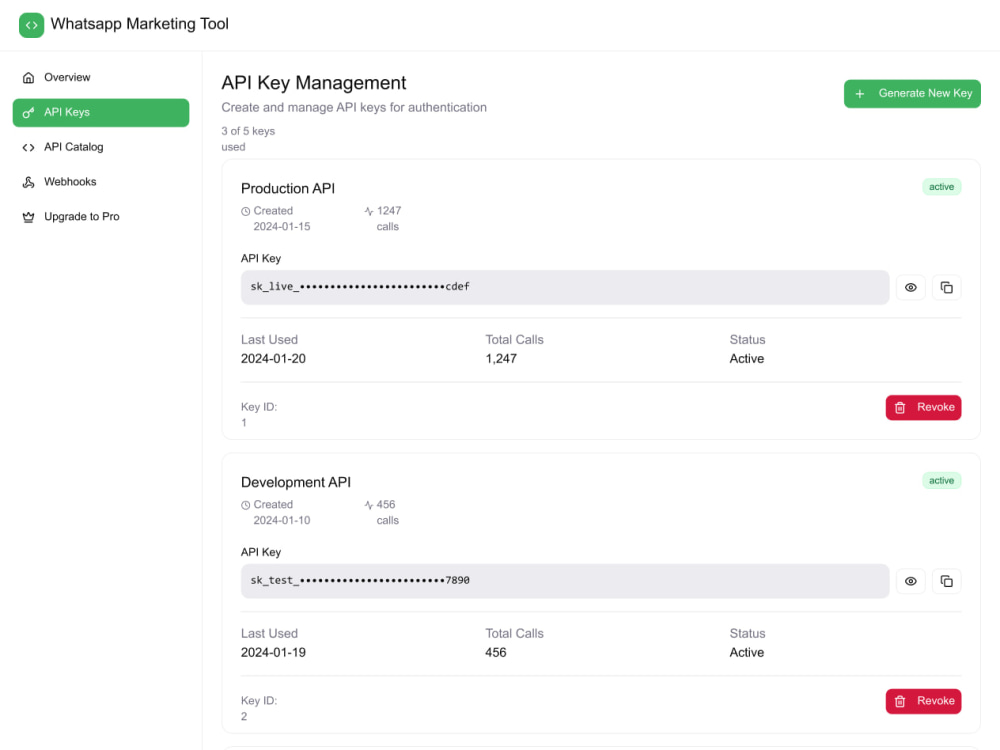Click the webhook icon in the sidebar
The image size is (1000, 750).
pyautogui.click(x=29, y=182)
